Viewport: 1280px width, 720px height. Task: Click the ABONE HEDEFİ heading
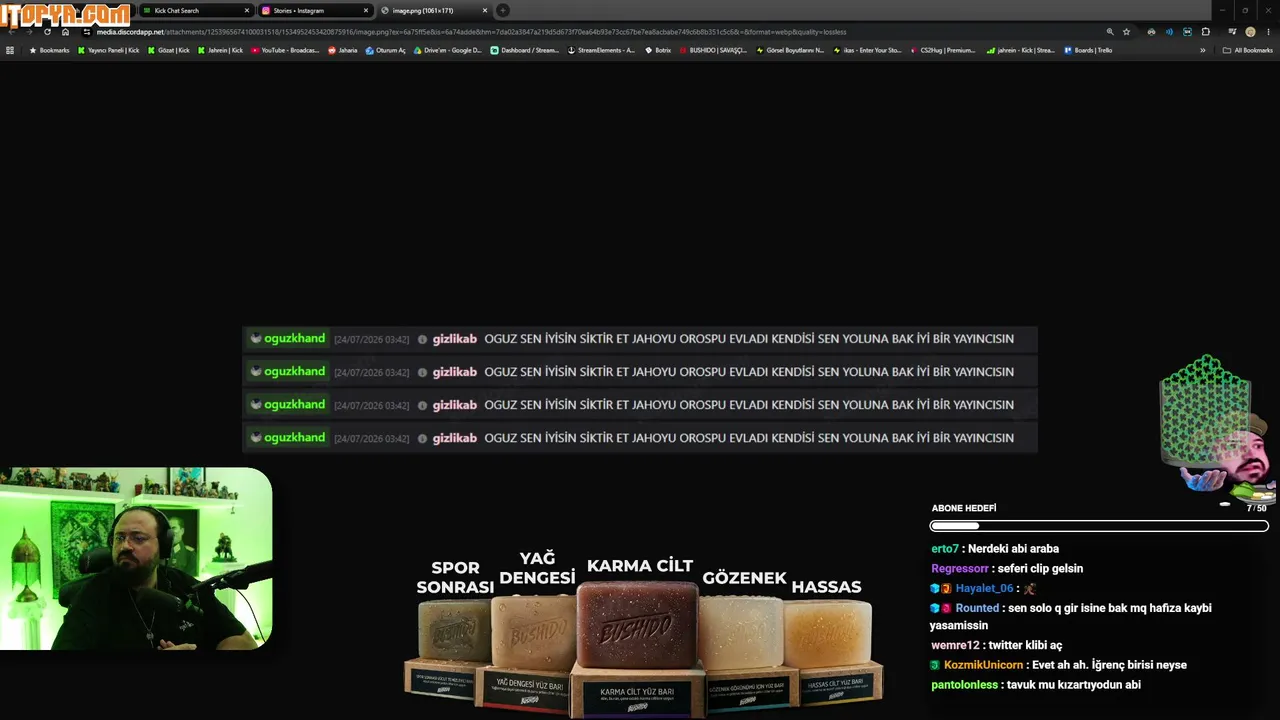coord(964,508)
